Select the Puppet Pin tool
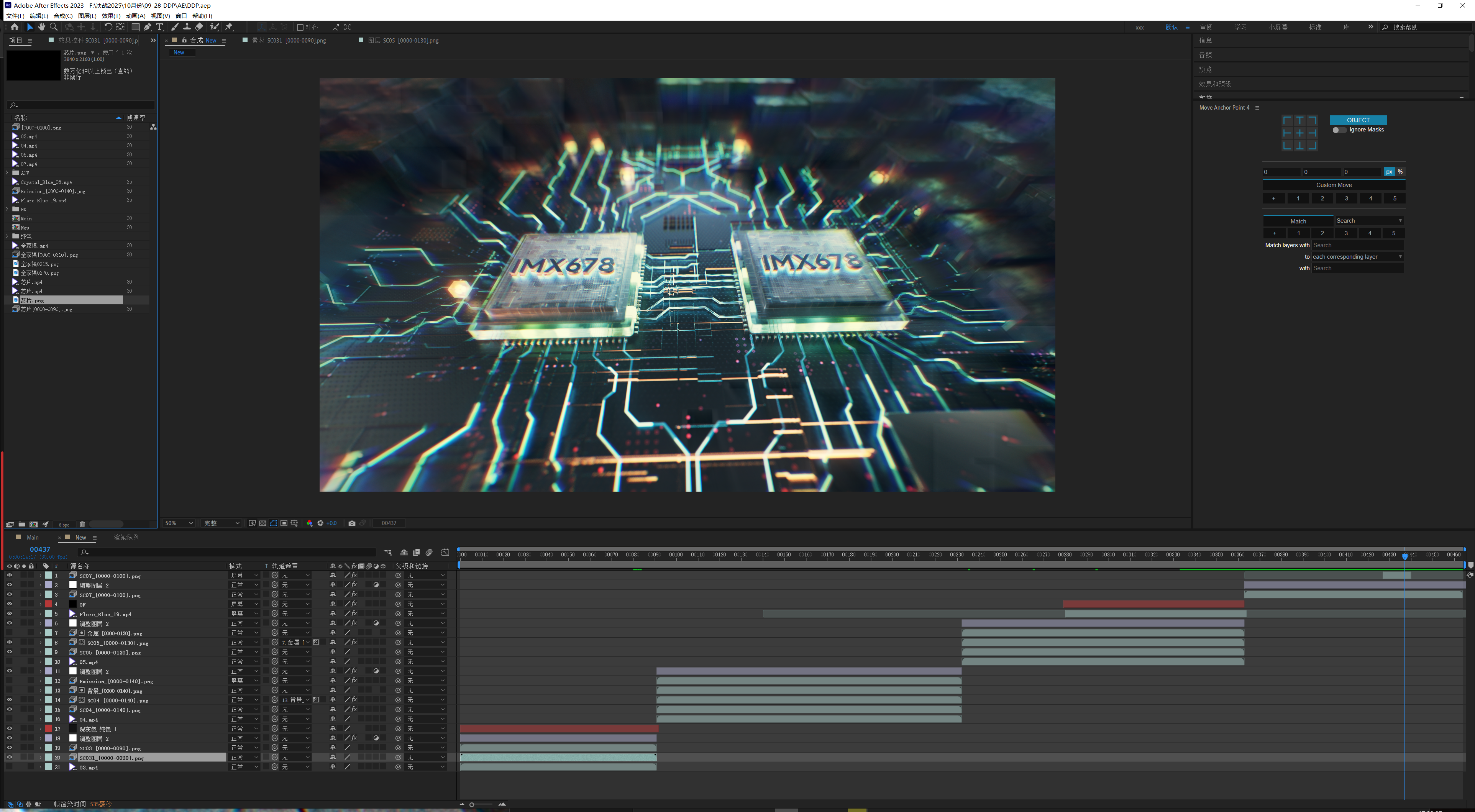 point(229,27)
